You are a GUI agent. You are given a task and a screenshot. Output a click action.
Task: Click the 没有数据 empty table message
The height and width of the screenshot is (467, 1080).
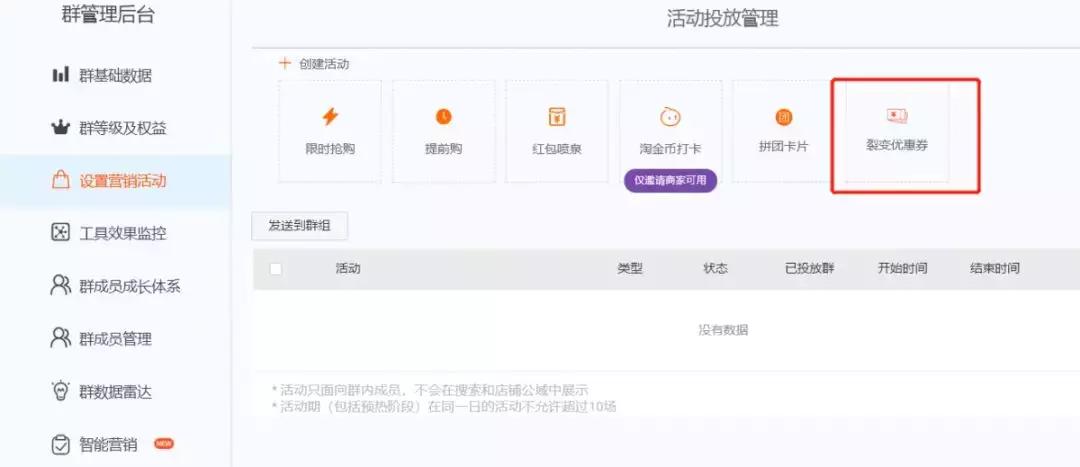pos(723,330)
